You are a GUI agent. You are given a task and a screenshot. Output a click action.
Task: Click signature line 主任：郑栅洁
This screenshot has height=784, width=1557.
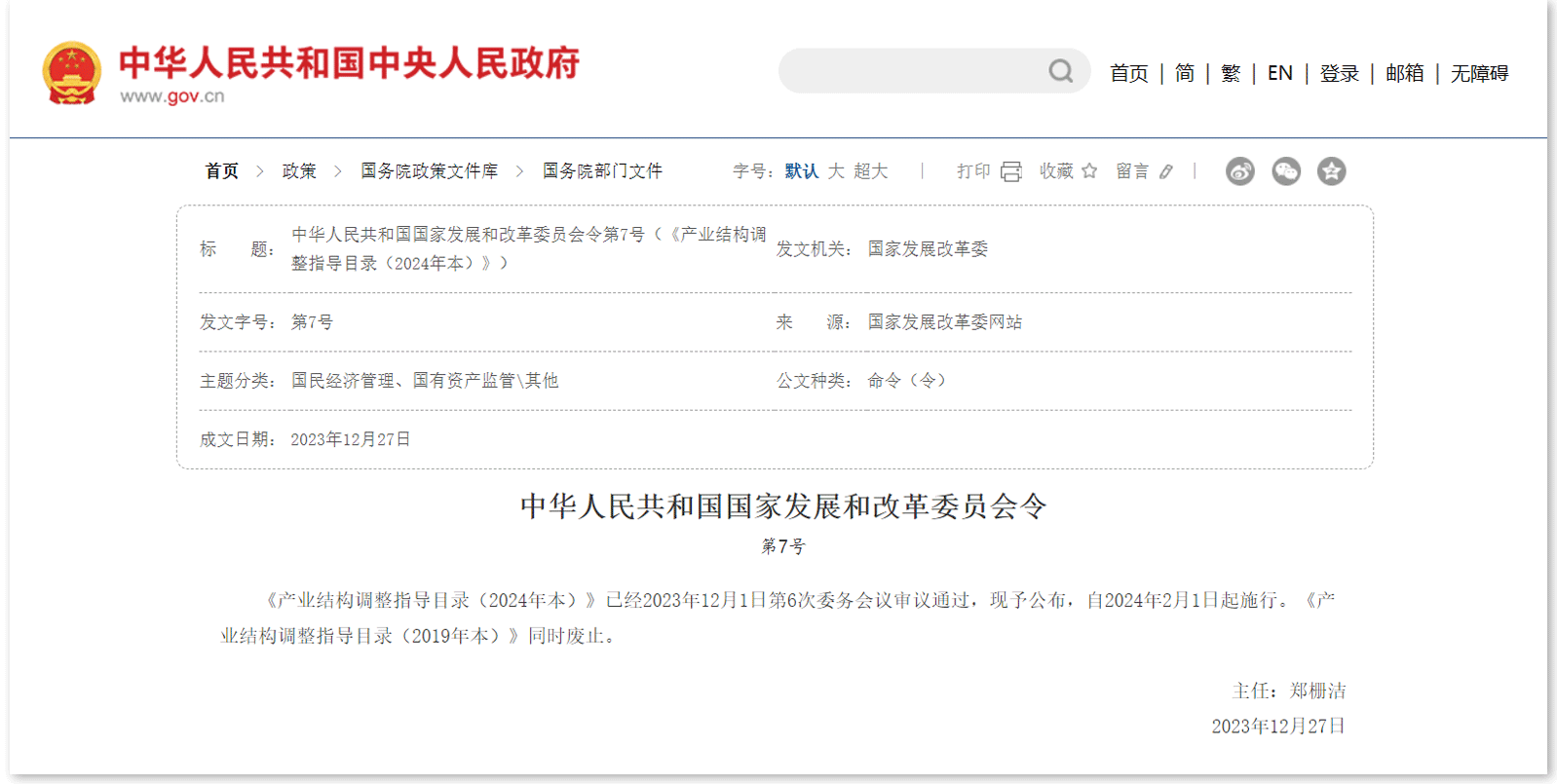1288,691
